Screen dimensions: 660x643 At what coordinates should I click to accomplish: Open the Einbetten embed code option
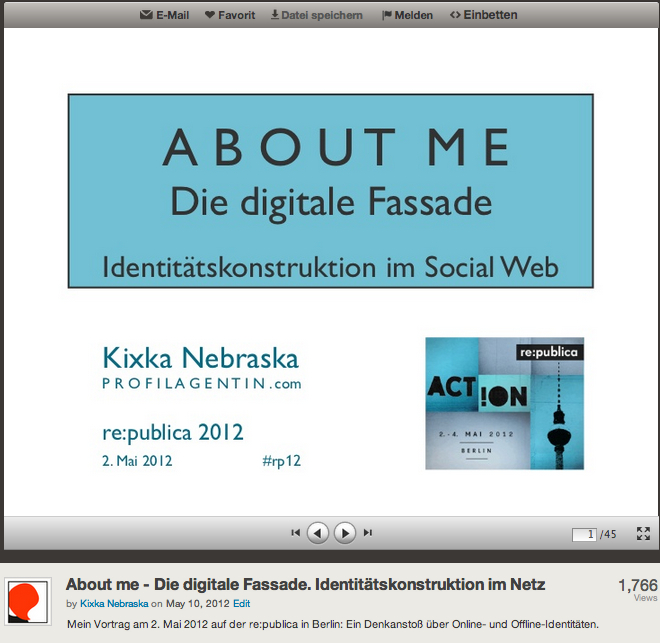pyautogui.click(x=484, y=15)
